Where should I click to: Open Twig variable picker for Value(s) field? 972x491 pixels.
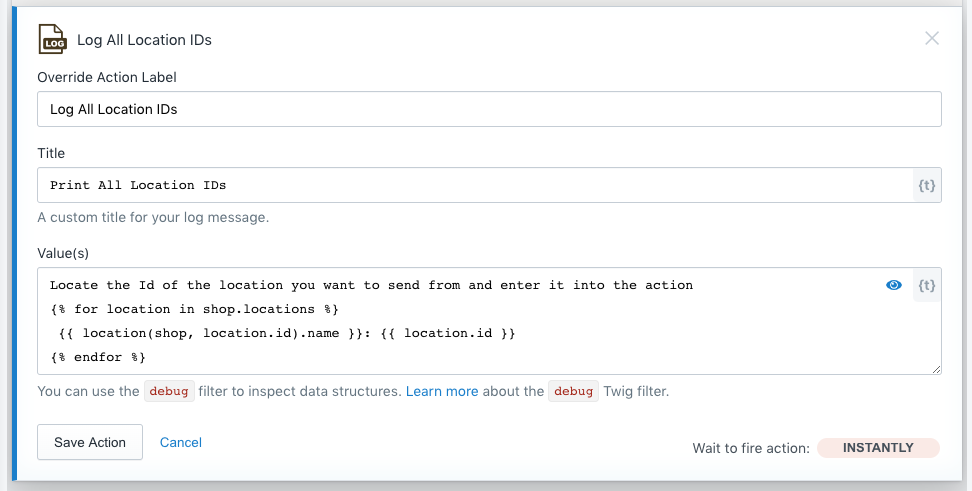tap(927, 285)
